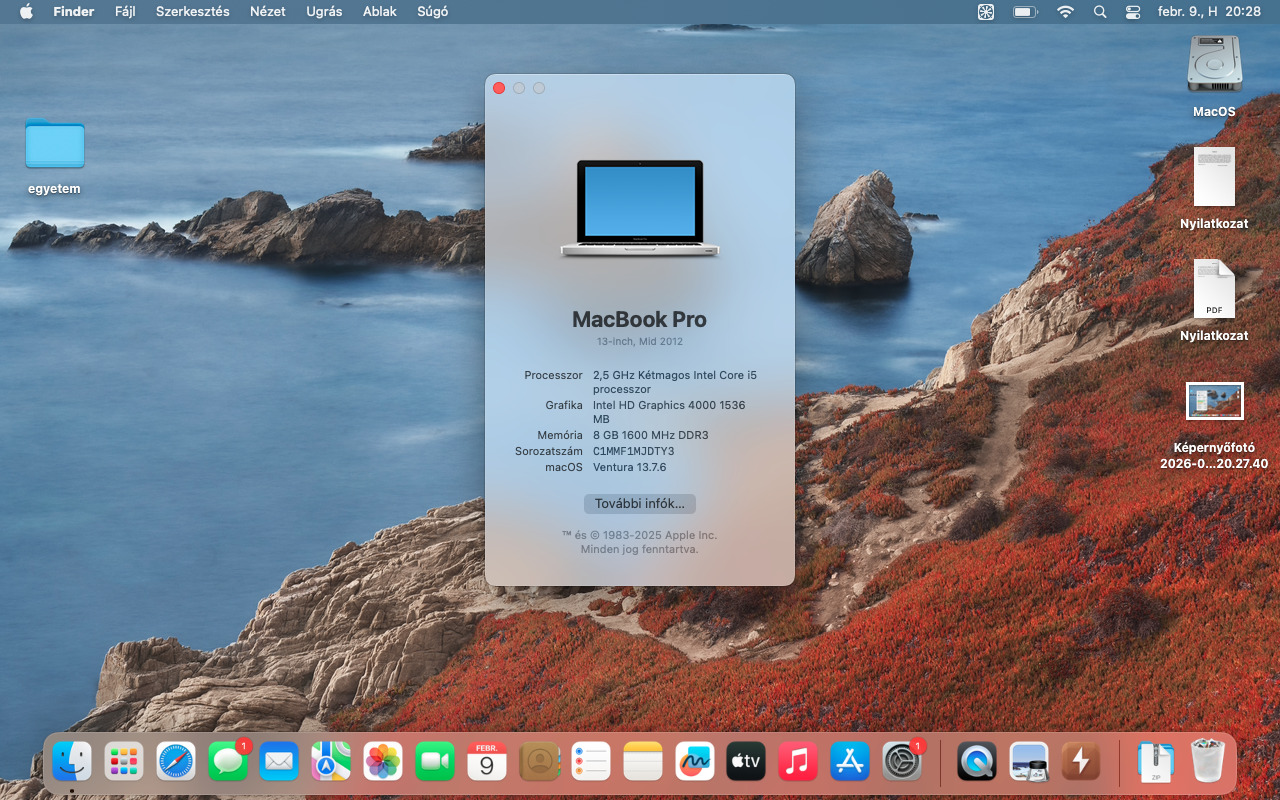Launch Maps from the Dock
1280x800 pixels.
coord(331,762)
